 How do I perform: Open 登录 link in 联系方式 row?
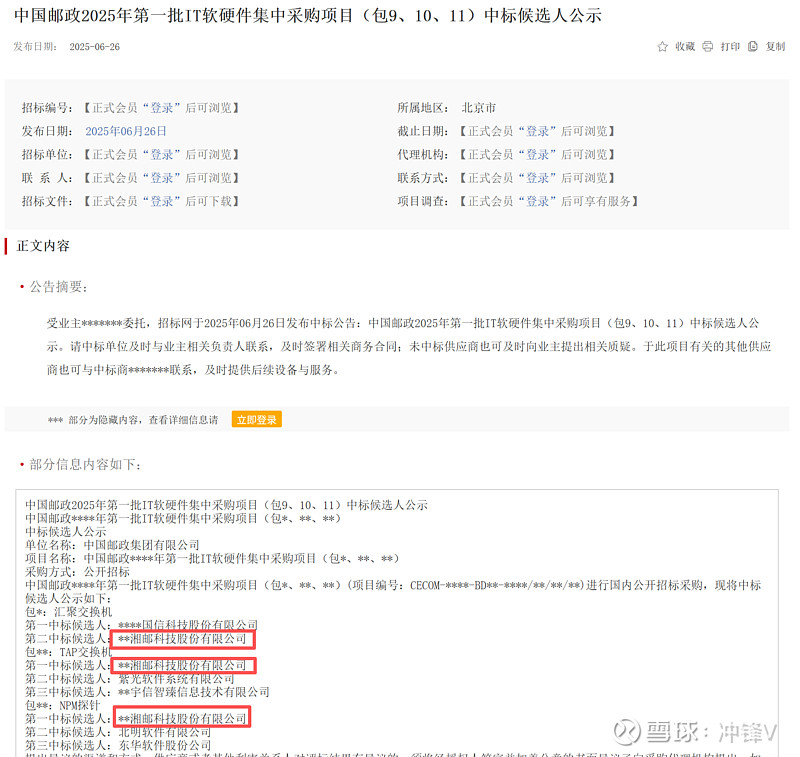pos(537,178)
